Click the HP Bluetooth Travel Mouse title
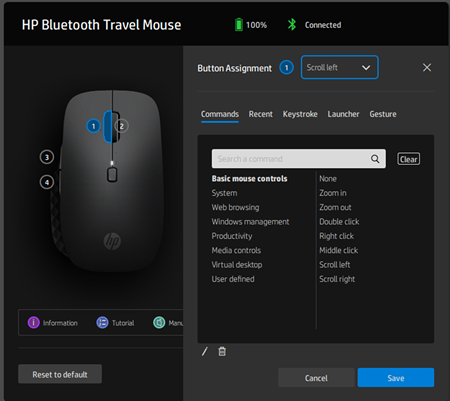Viewport: 450px width, 401px height. tap(101, 25)
